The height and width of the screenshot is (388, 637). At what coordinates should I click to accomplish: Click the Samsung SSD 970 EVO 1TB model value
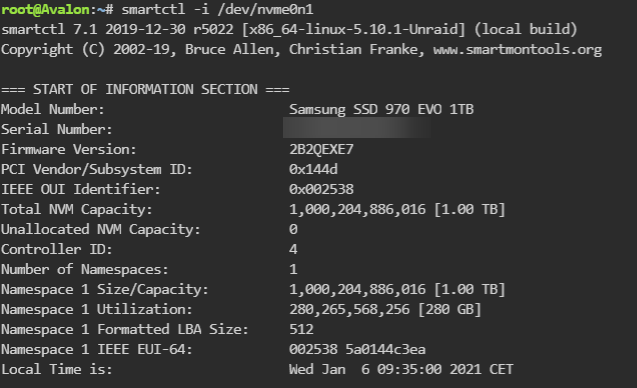coord(381,109)
